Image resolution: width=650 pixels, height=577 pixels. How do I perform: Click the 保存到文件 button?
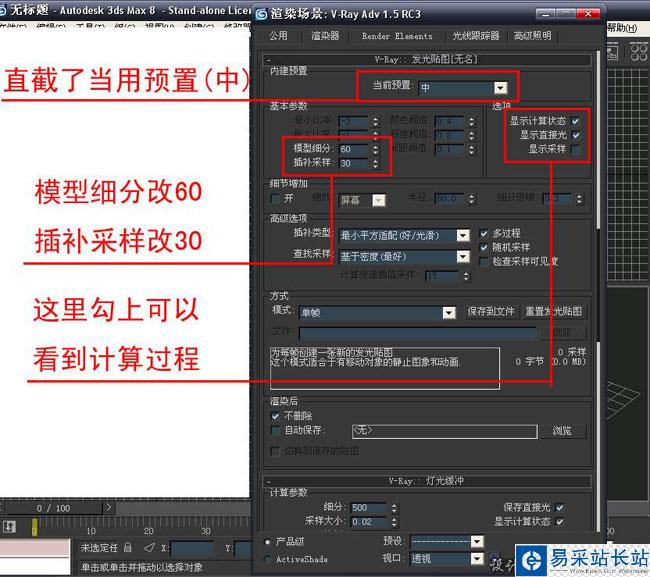click(490, 312)
